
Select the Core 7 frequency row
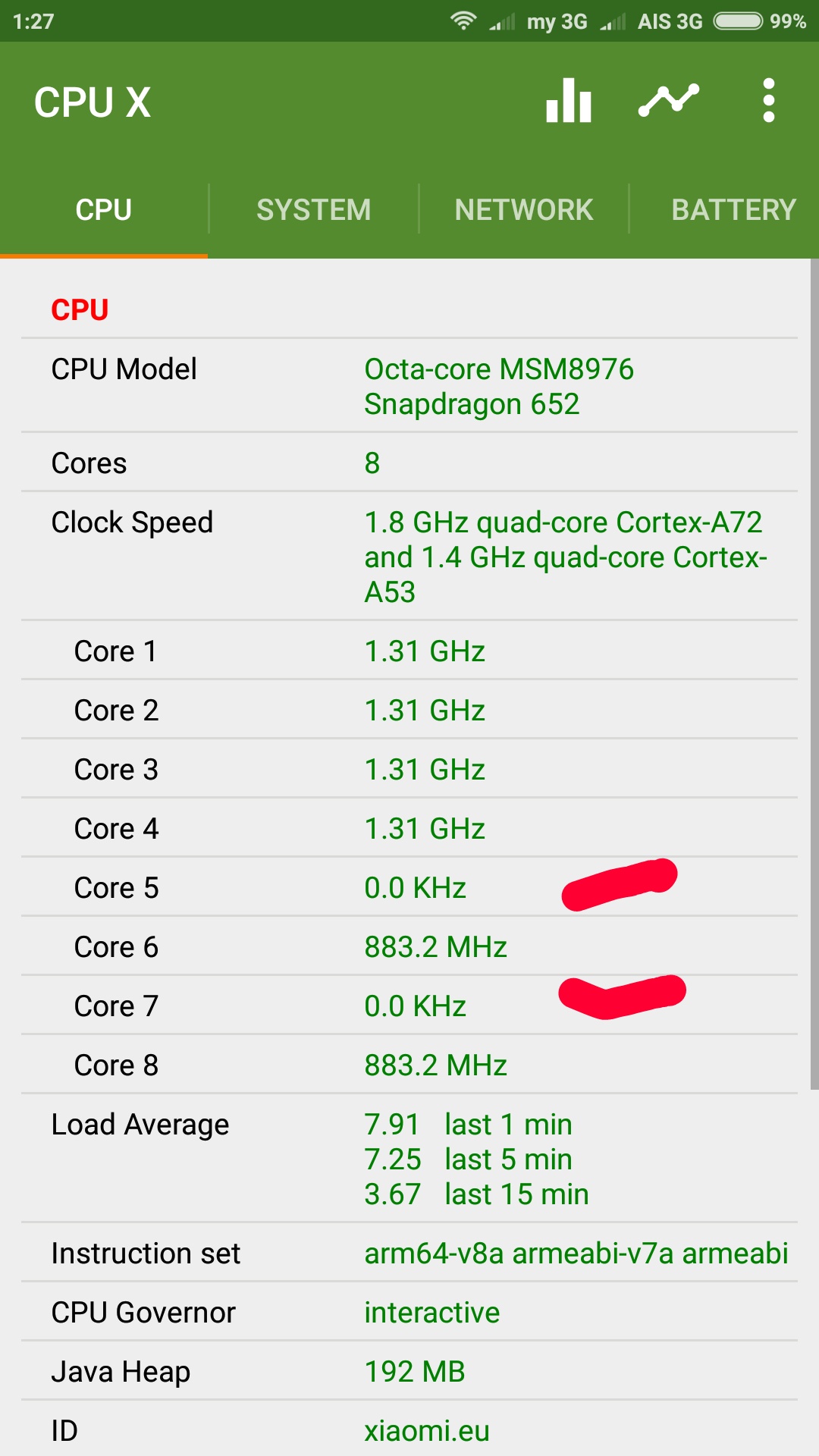pyautogui.click(x=409, y=1006)
